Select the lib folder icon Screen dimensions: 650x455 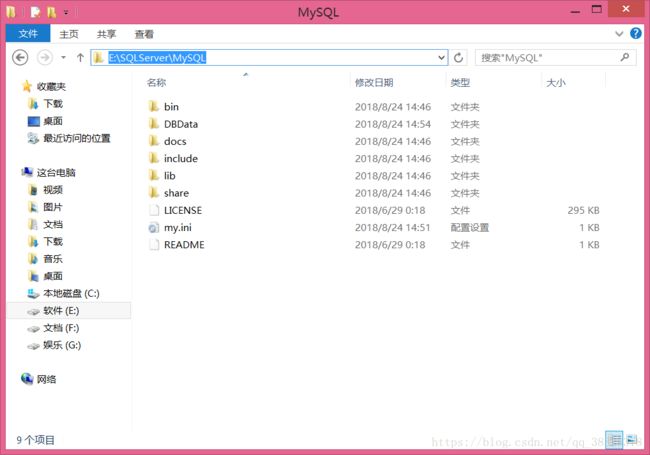153,175
